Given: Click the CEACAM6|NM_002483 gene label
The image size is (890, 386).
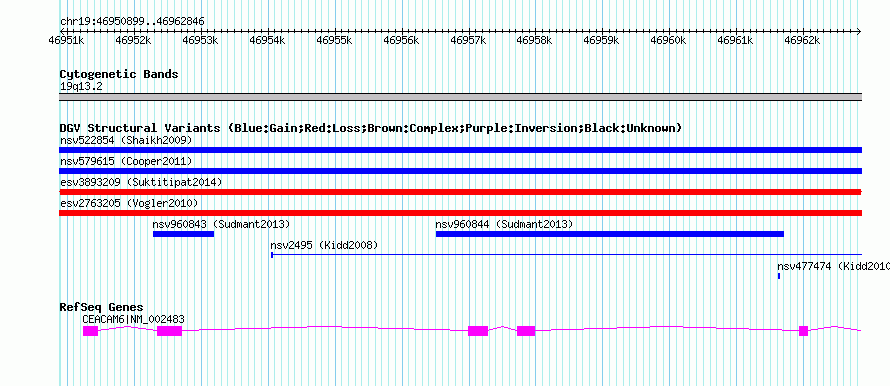Looking at the screenshot, I should (133, 320).
